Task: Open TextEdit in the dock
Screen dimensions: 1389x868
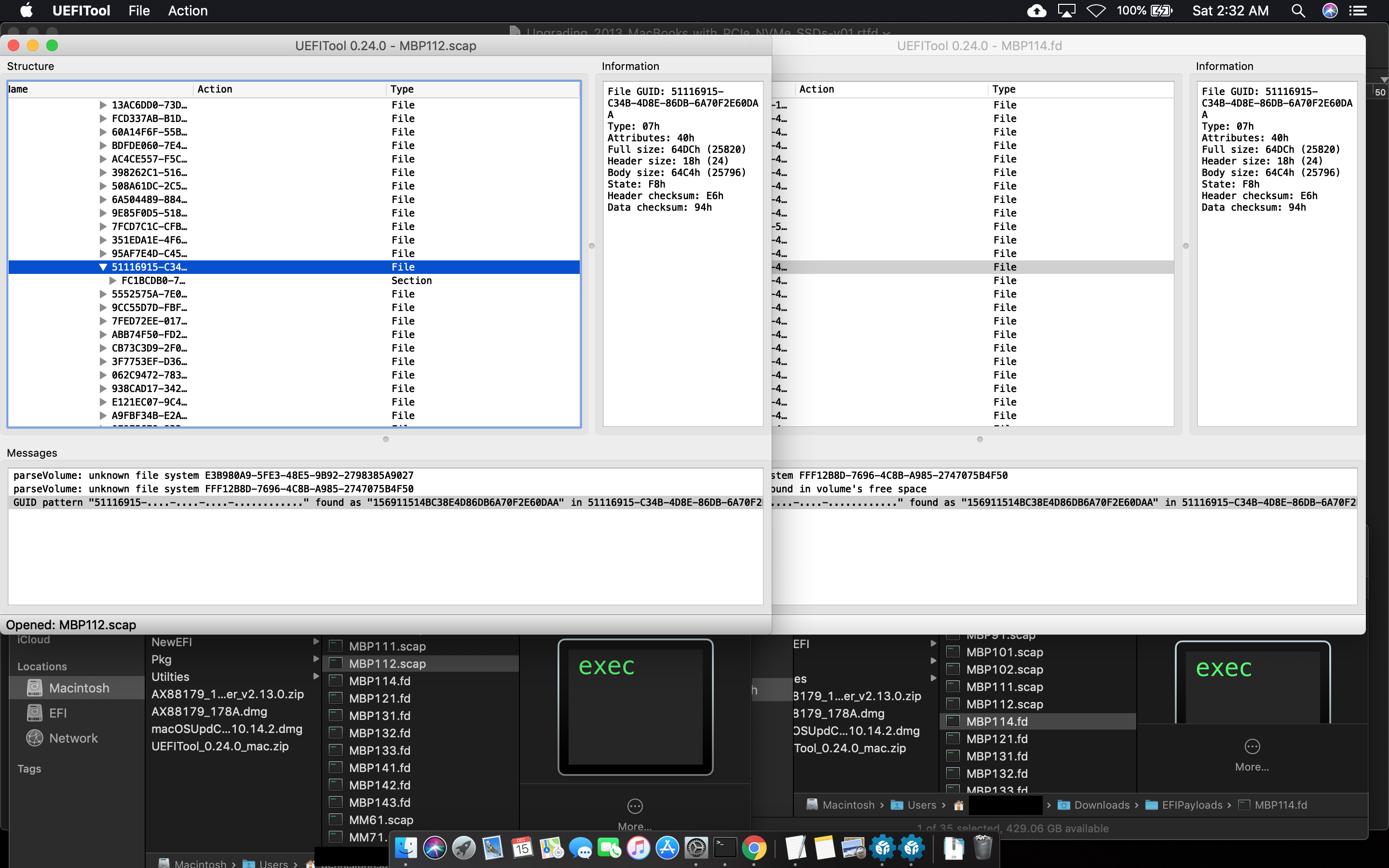Action: pos(795,847)
